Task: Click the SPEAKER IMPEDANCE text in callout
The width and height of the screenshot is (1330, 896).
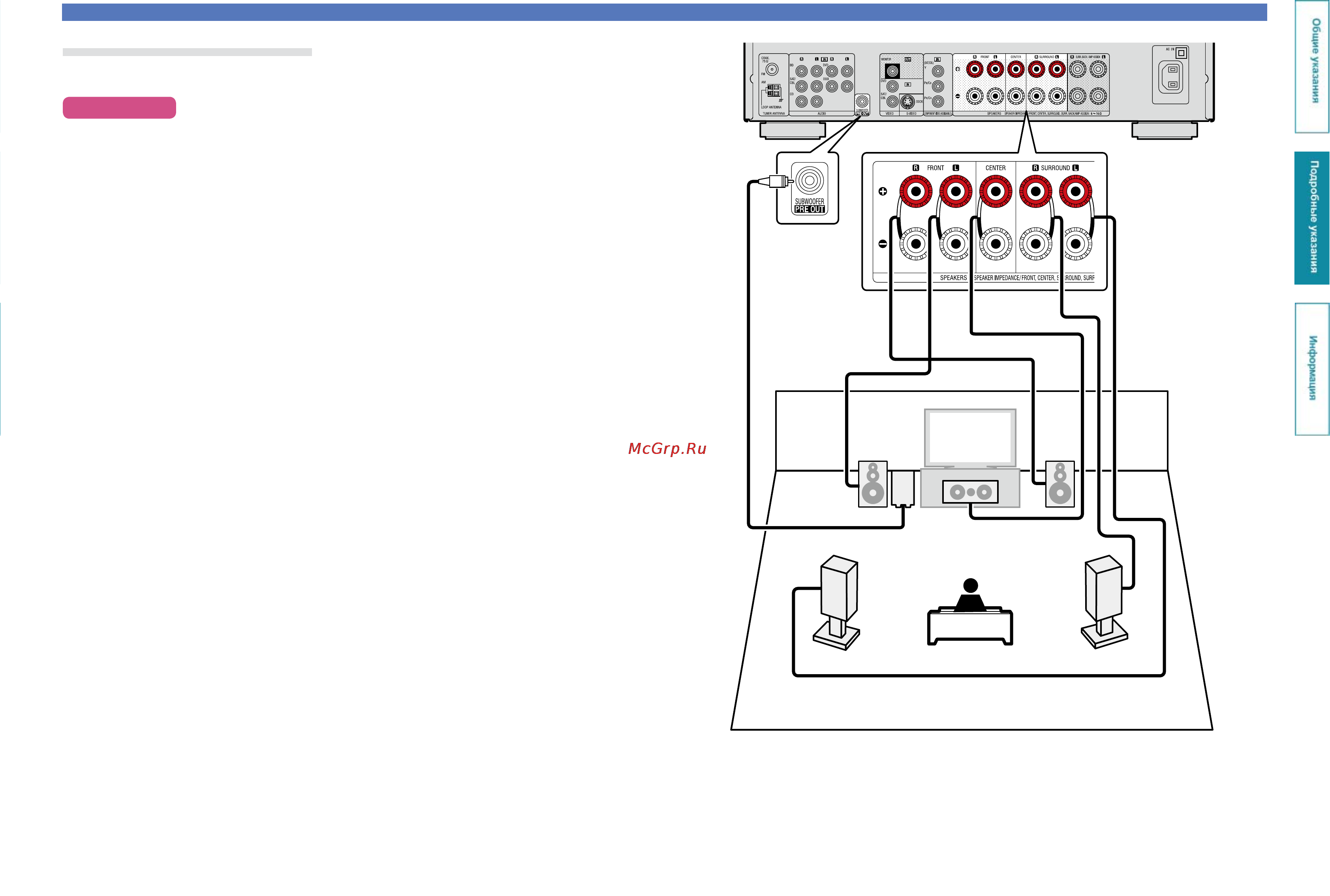Action: tap(997, 278)
